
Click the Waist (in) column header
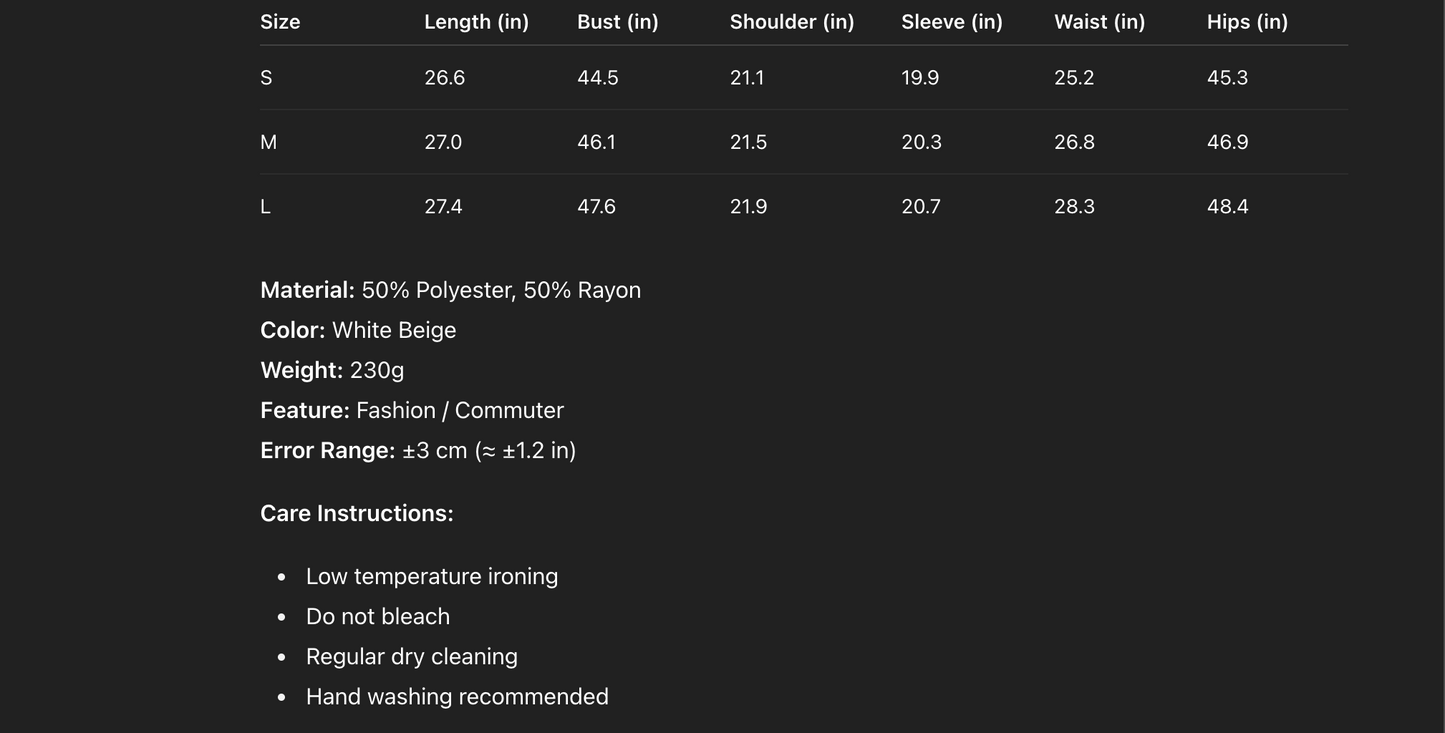click(1099, 22)
